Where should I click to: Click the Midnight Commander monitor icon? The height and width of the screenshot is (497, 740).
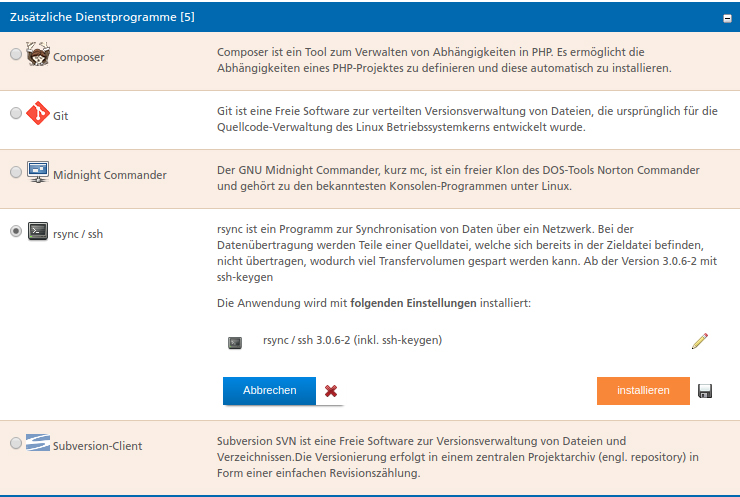[38, 172]
